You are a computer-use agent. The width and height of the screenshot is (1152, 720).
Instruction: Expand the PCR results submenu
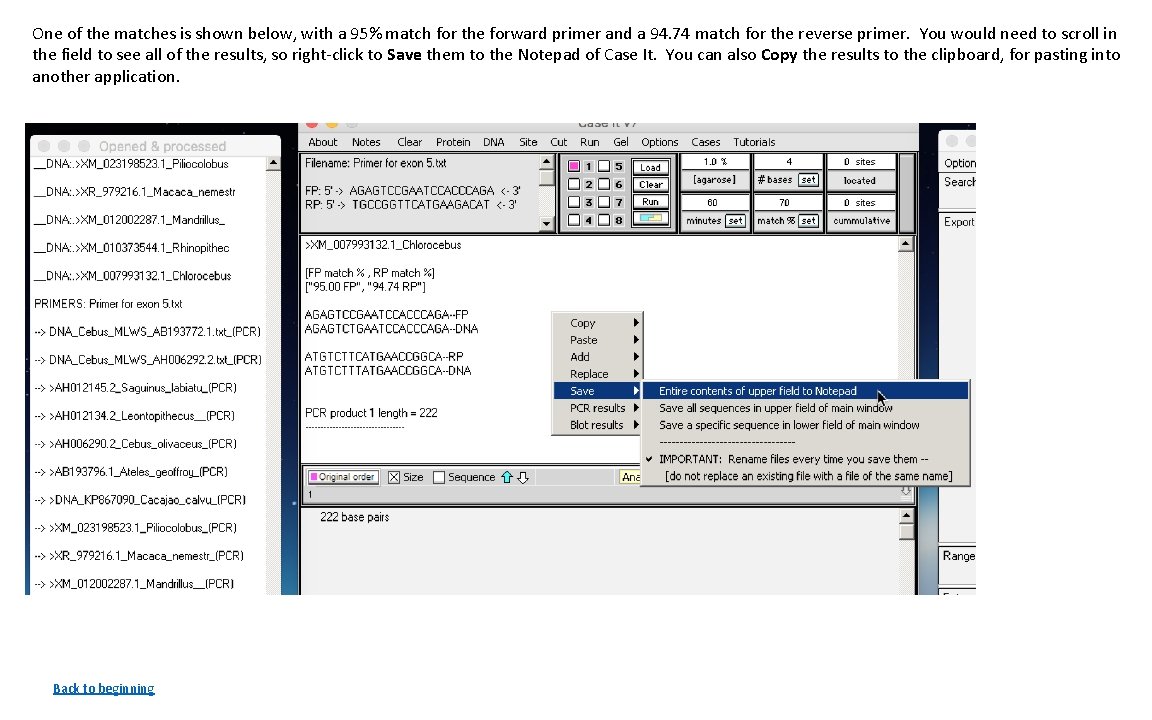click(x=597, y=408)
